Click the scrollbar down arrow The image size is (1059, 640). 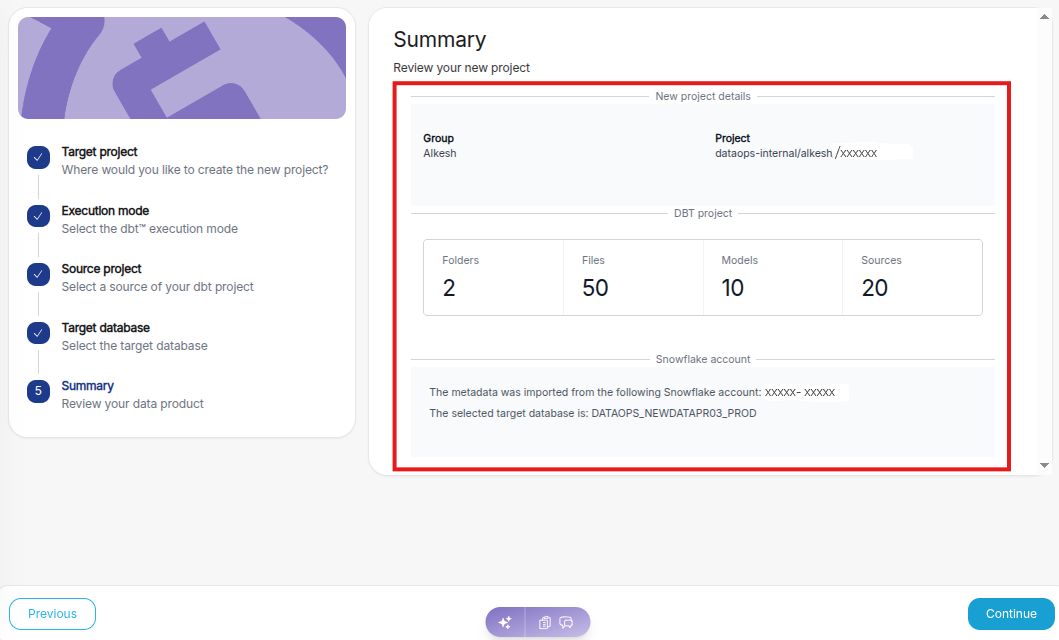tap(1045, 465)
